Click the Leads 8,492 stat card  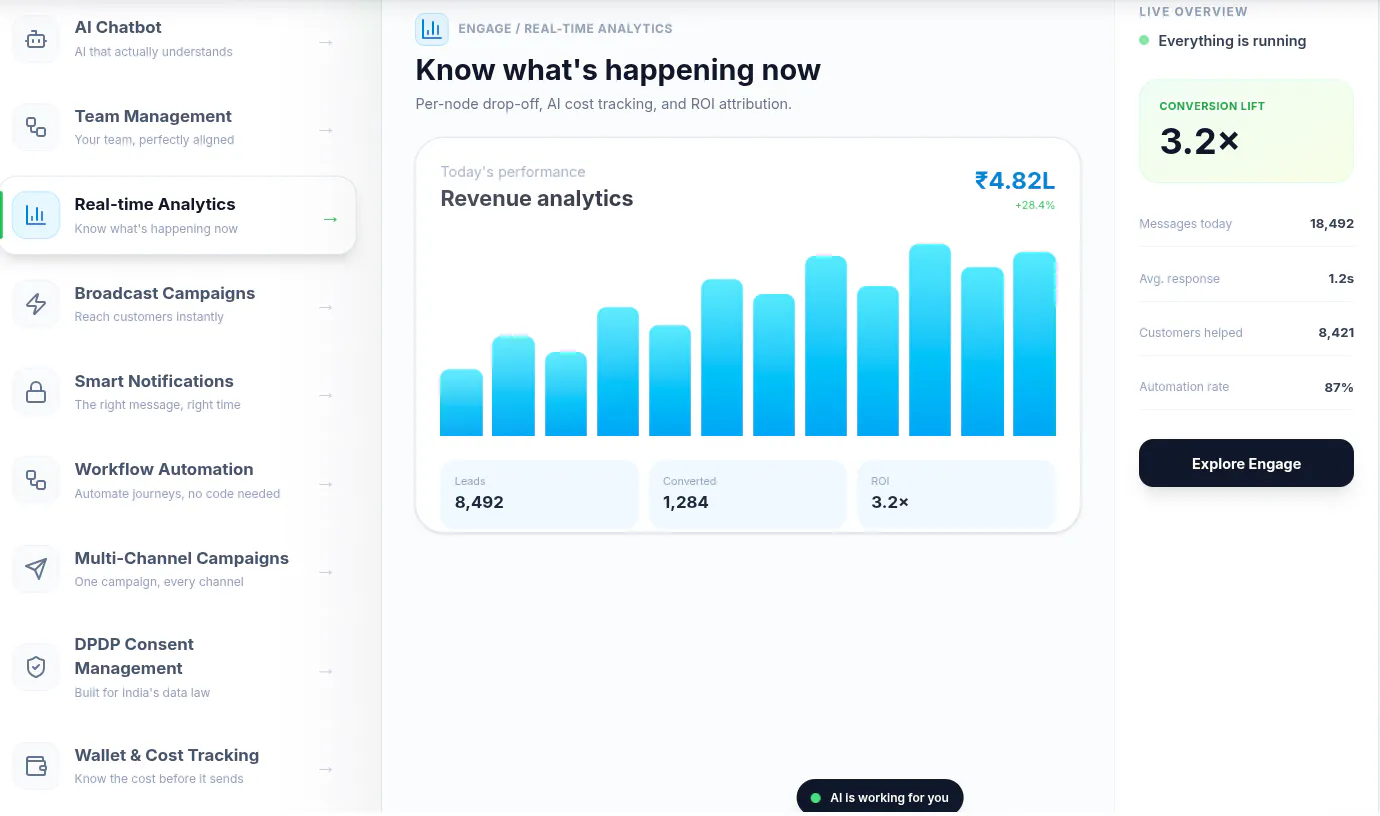(539, 494)
